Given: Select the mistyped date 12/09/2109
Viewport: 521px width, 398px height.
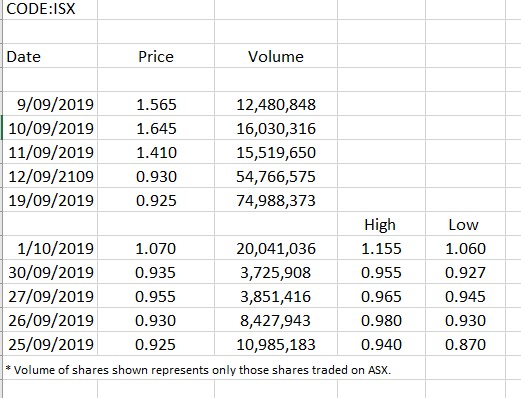Looking at the screenshot, I should 50,176.
